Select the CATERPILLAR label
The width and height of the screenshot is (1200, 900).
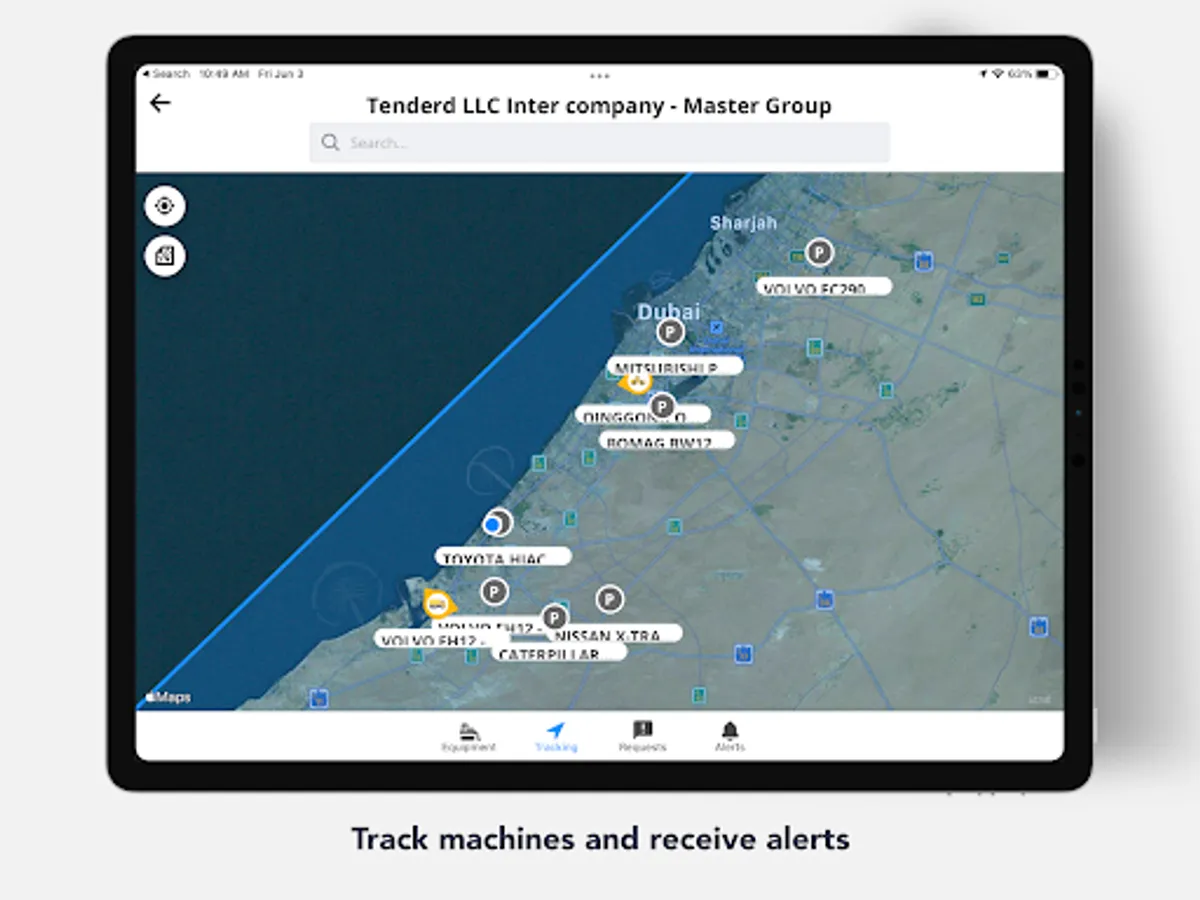point(559,652)
